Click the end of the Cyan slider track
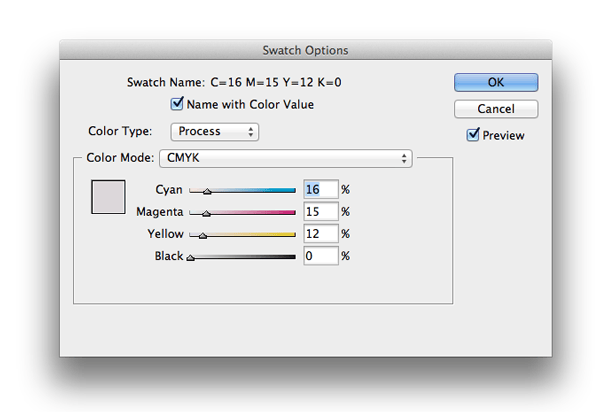The image size is (600, 412). [x=294, y=190]
